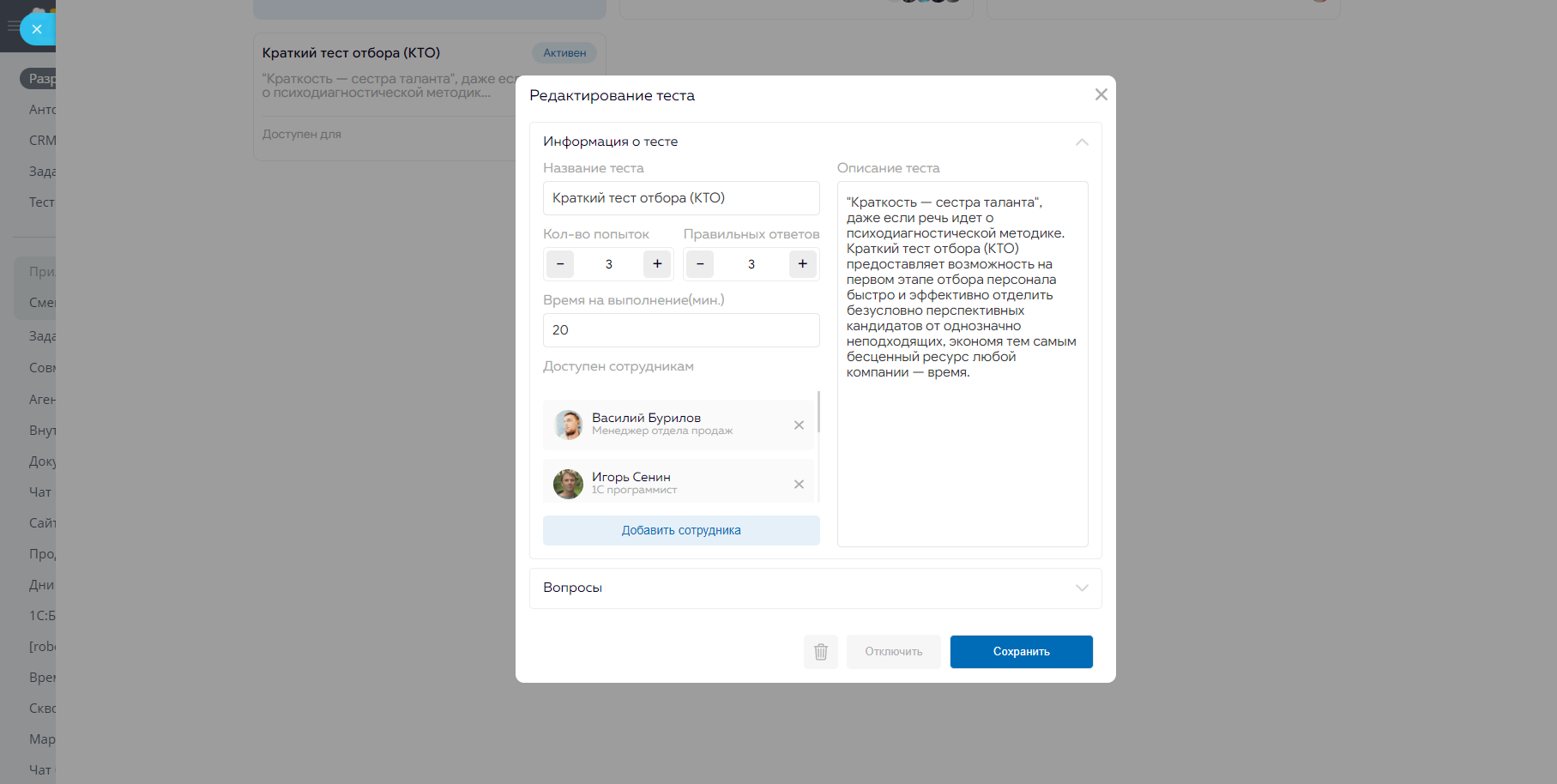Click into the Описание теста text area
Image resolution: width=1557 pixels, height=784 pixels.
[x=963, y=455]
